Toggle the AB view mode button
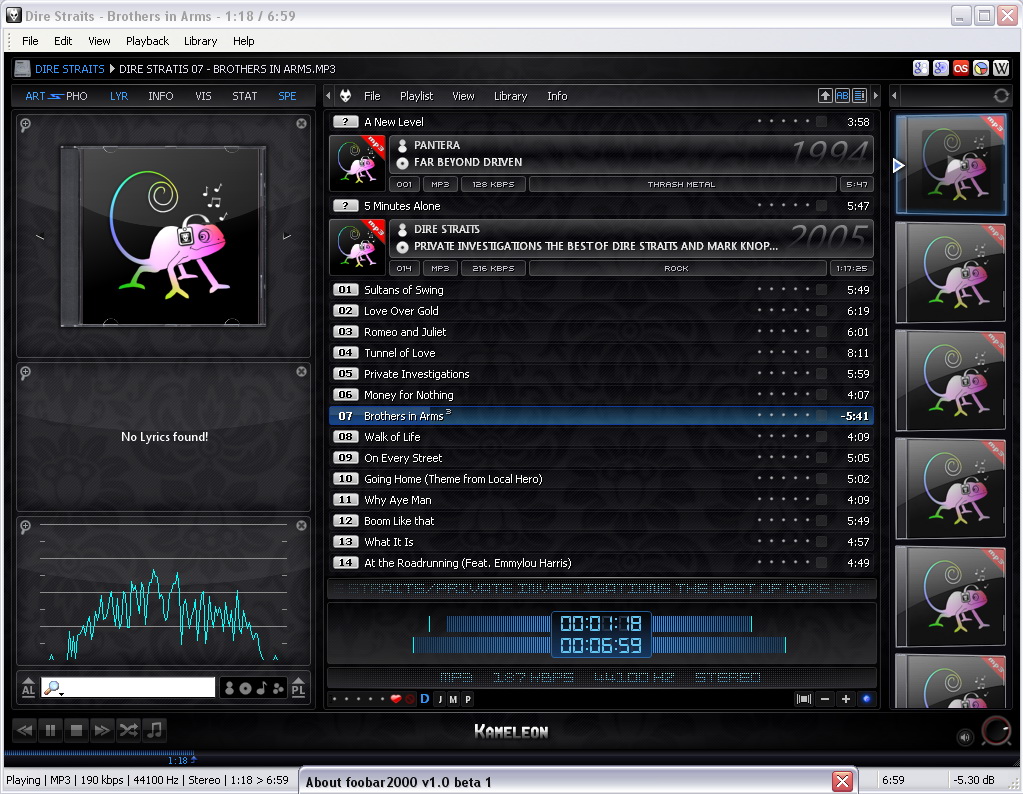The image size is (1023, 794). [842, 96]
